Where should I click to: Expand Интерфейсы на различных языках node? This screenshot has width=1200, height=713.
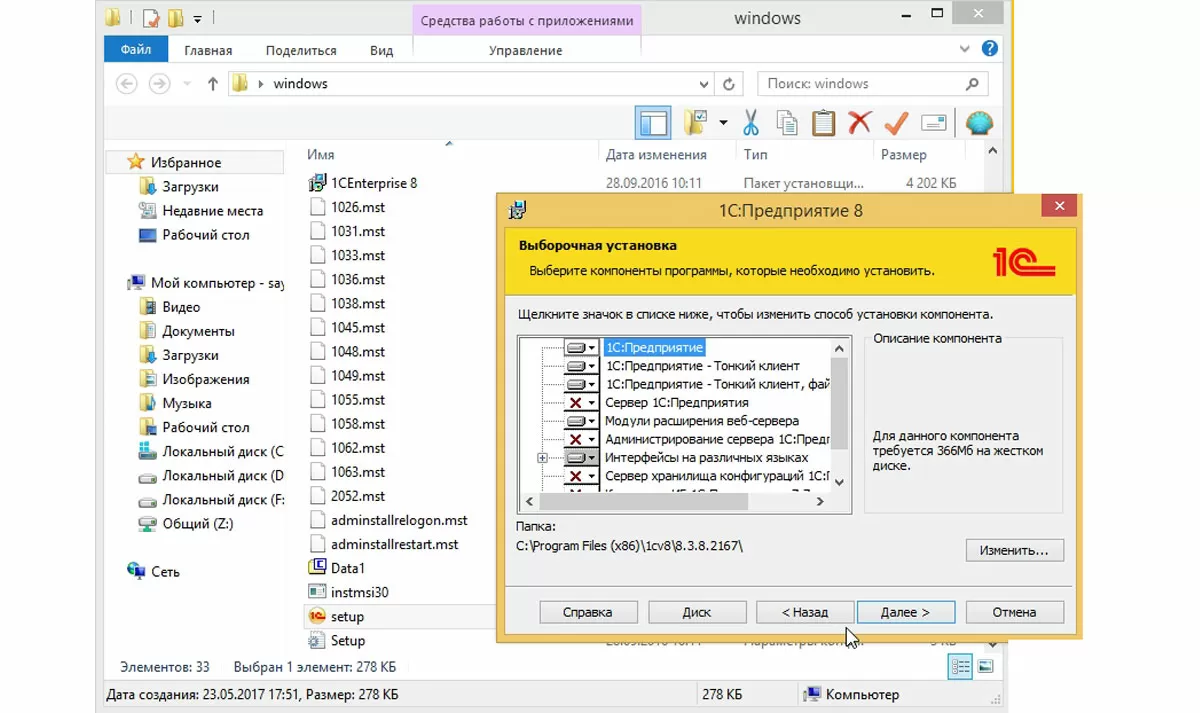543,458
